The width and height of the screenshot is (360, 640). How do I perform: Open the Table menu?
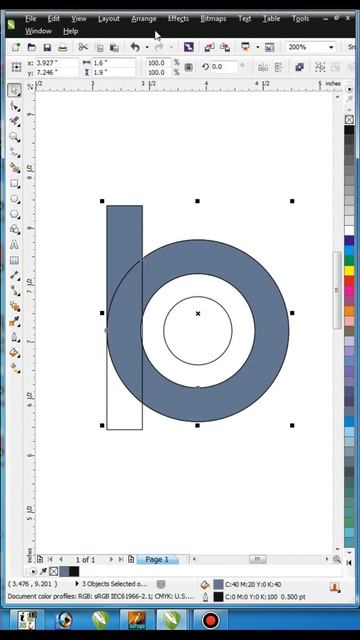pos(271,19)
